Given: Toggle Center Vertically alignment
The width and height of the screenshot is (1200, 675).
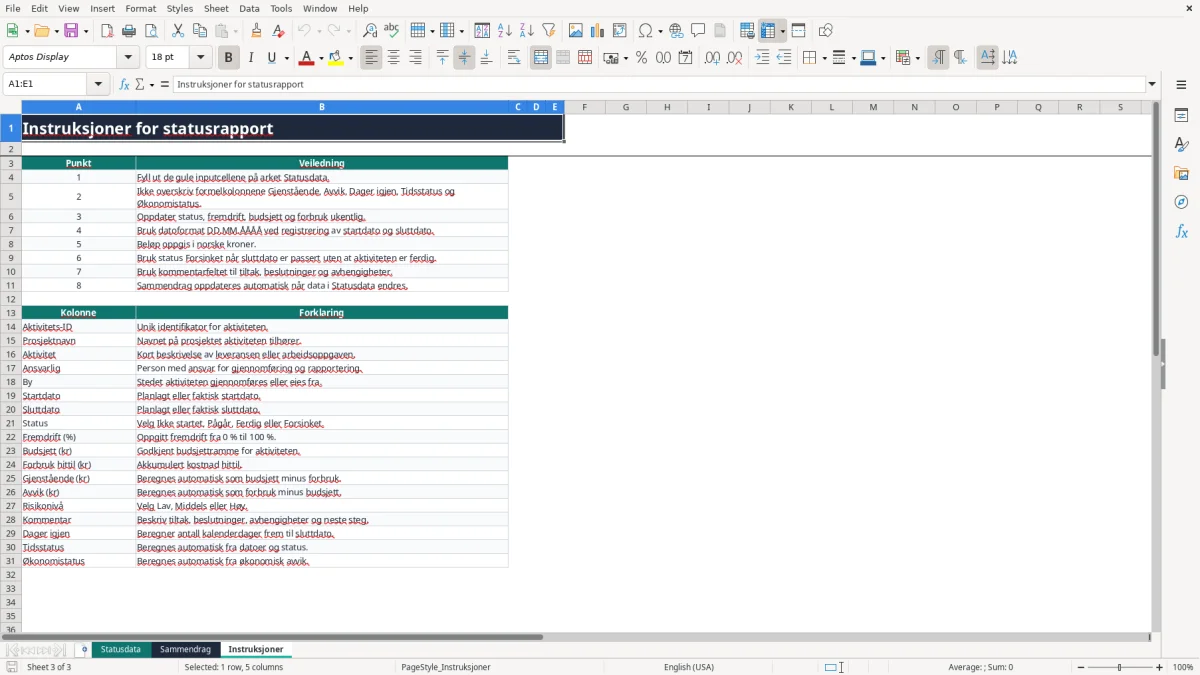Looking at the screenshot, I should [x=464, y=58].
